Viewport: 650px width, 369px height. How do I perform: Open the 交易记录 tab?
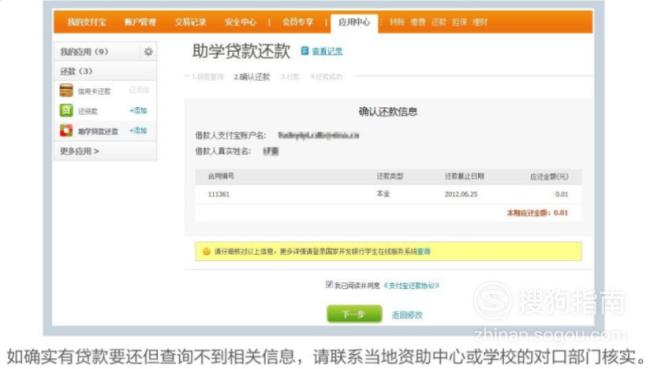(190, 22)
